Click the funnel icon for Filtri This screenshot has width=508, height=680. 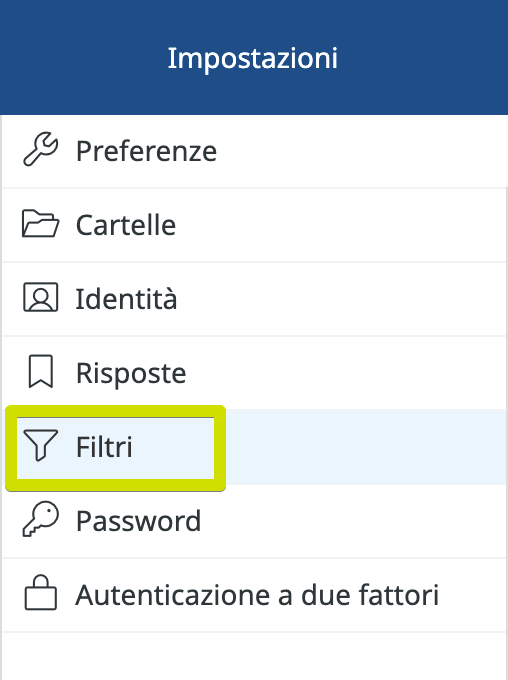tap(40, 445)
